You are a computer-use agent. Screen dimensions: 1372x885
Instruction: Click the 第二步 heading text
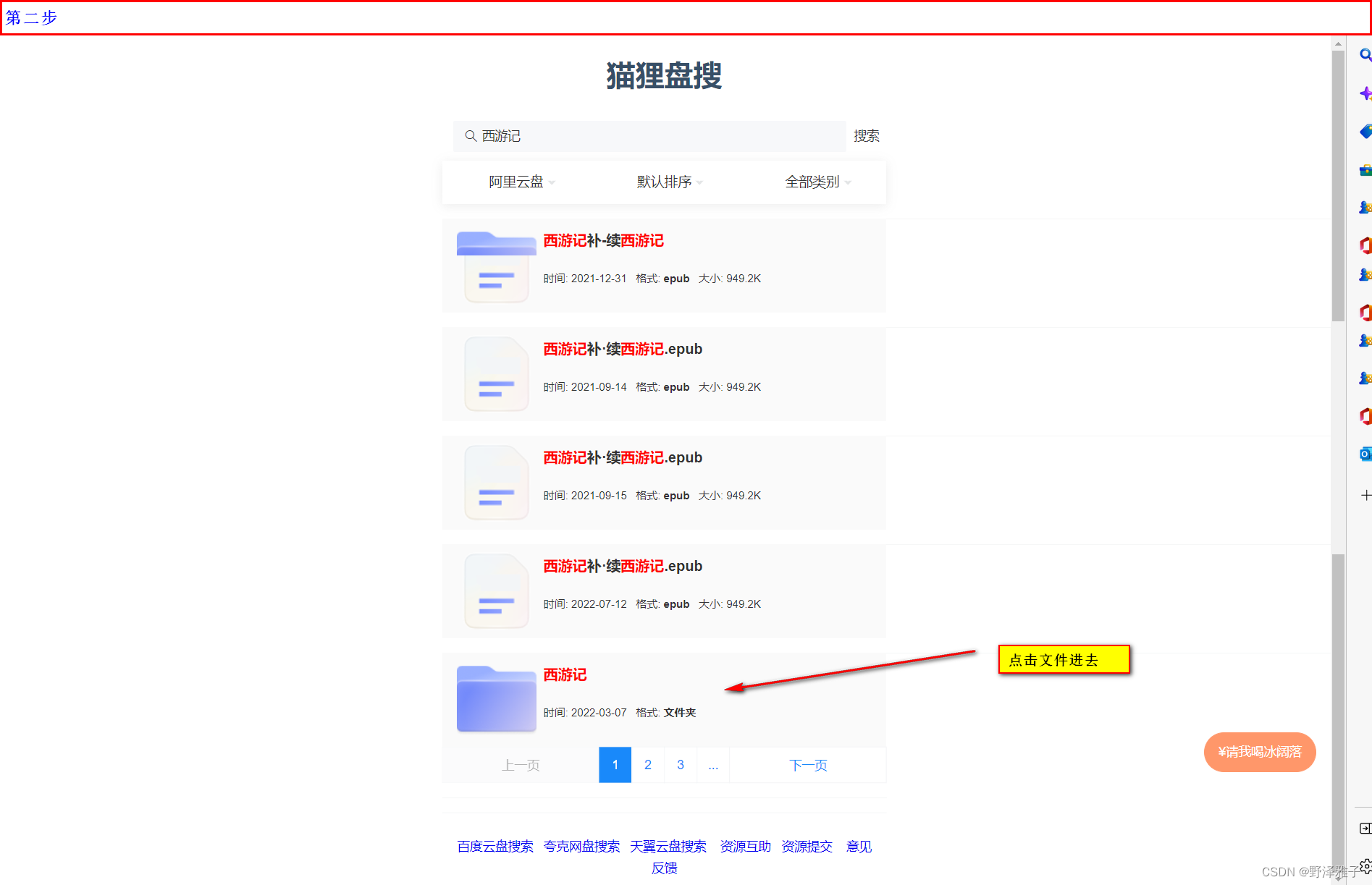click(32, 17)
